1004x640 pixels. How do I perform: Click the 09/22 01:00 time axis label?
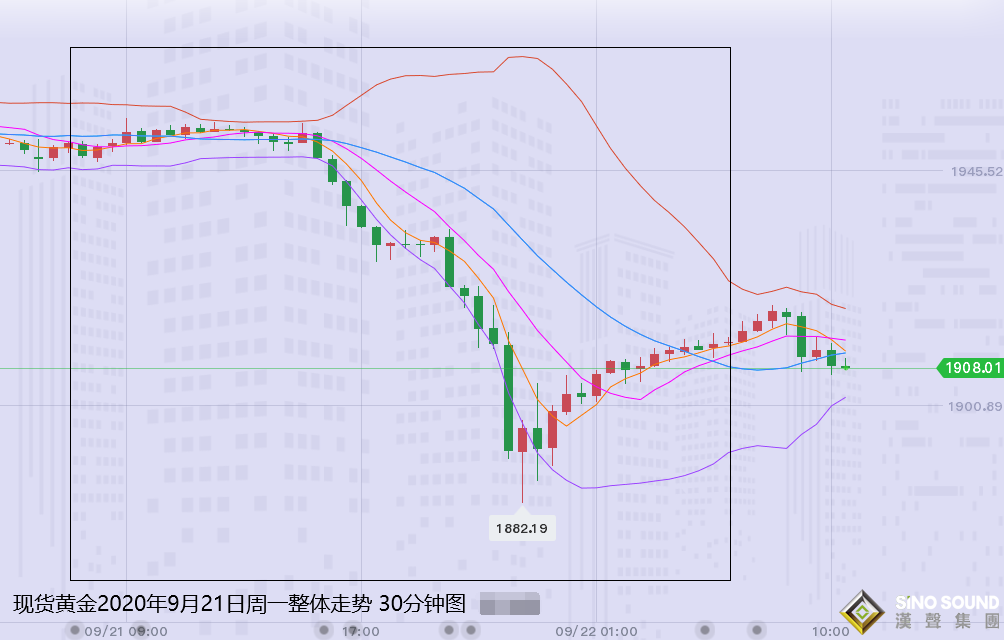[597, 631]
